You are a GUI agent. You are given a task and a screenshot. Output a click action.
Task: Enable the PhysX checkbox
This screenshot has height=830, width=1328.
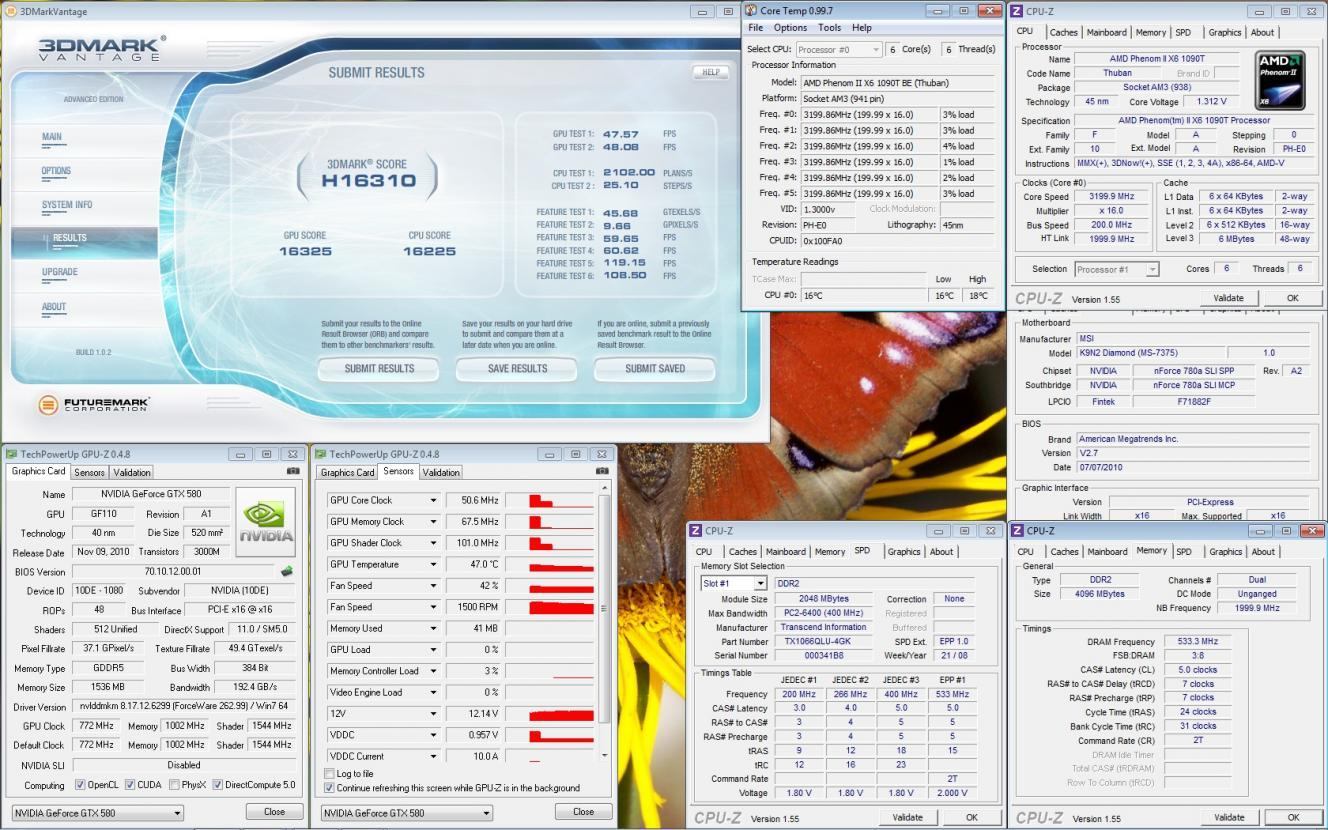pyautogui.click(x=175, y=785)
